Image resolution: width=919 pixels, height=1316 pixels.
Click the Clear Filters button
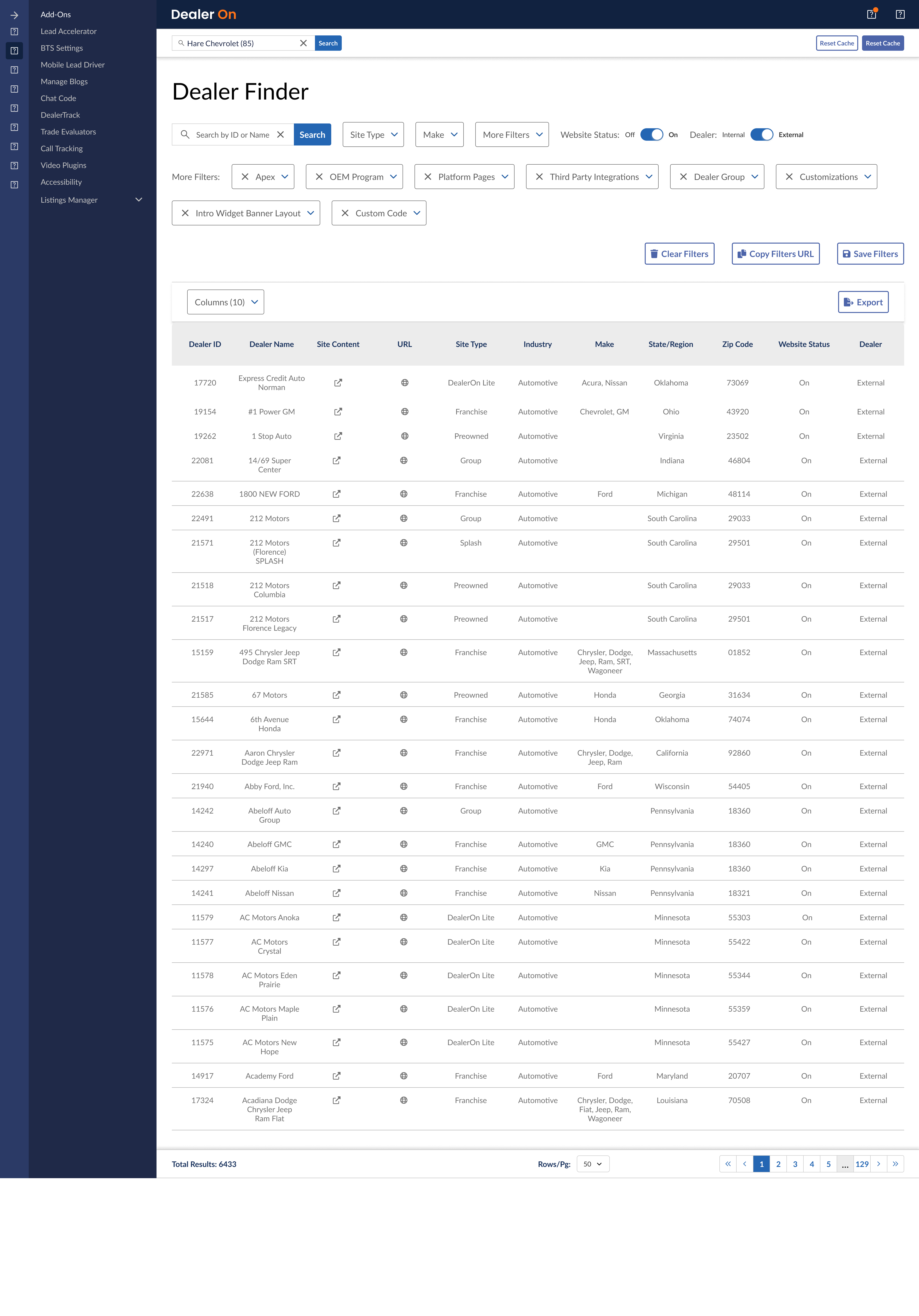679,254
